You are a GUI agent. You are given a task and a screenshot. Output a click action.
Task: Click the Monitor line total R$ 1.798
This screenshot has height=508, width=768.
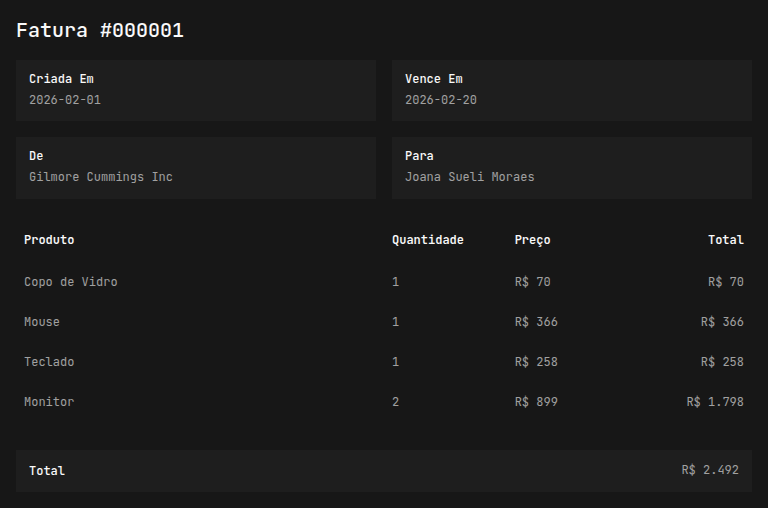click(x=715, y=402)
